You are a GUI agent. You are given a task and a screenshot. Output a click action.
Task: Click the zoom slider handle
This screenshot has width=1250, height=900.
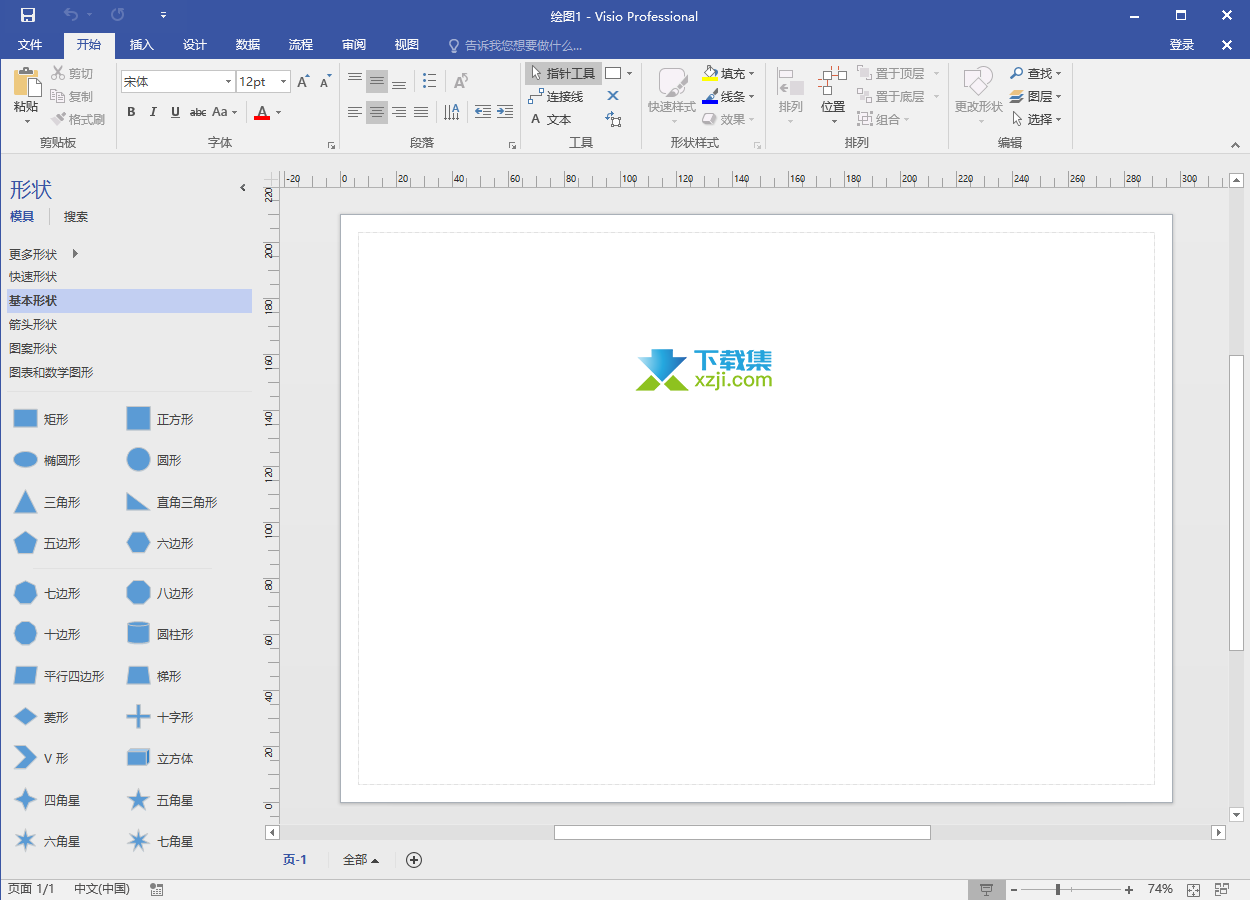point(1058,889)
